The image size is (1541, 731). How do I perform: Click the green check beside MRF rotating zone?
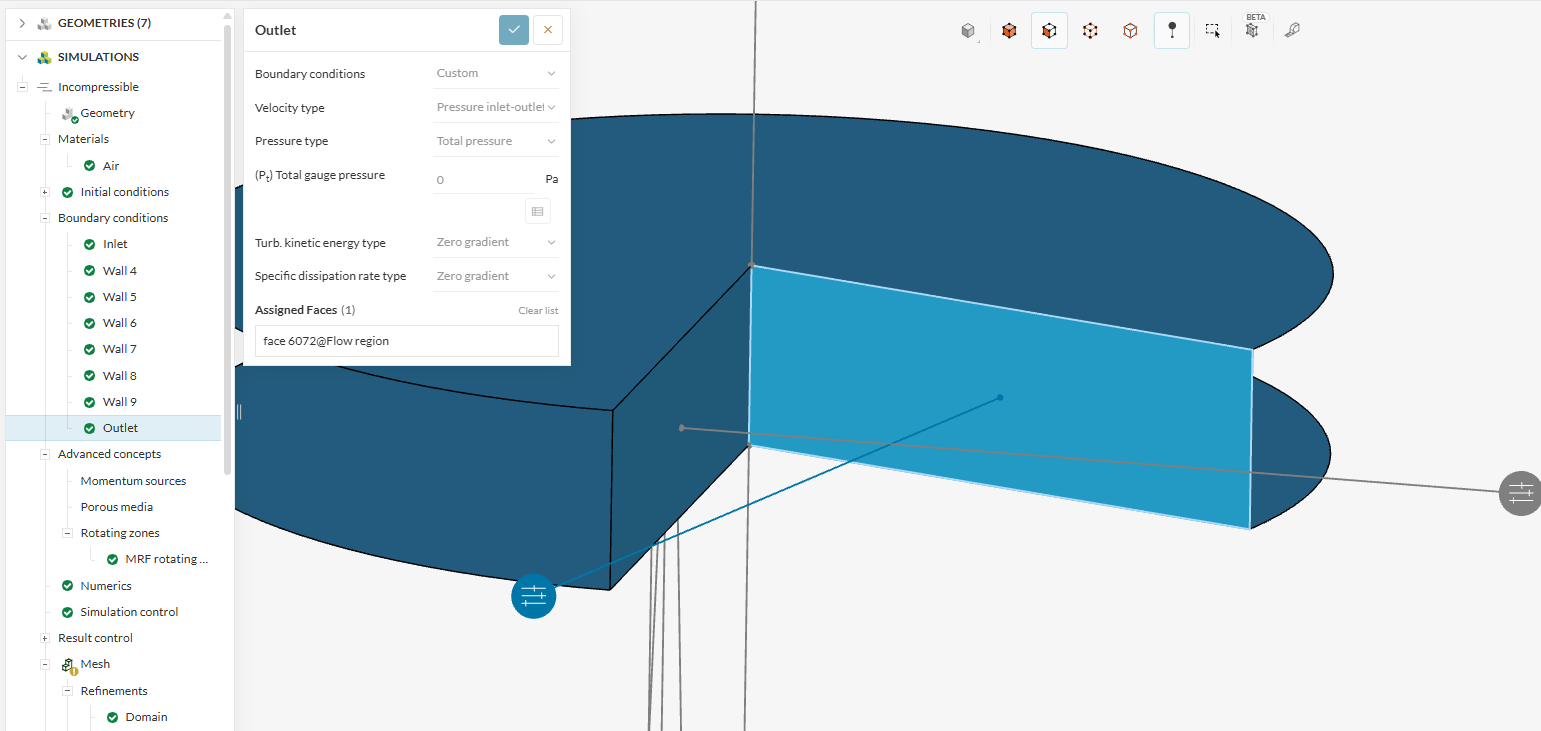click(x=112, y=559)
